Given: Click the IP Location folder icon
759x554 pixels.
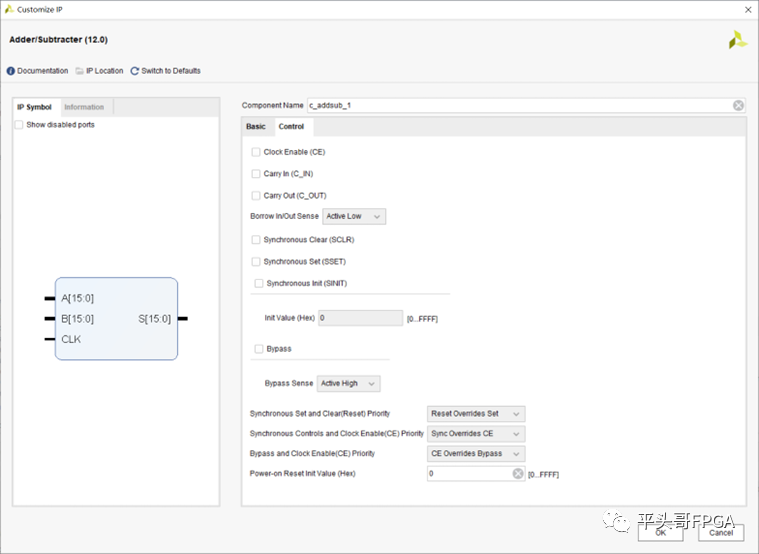Looking at the screenshot, I should tap(79, 71).
